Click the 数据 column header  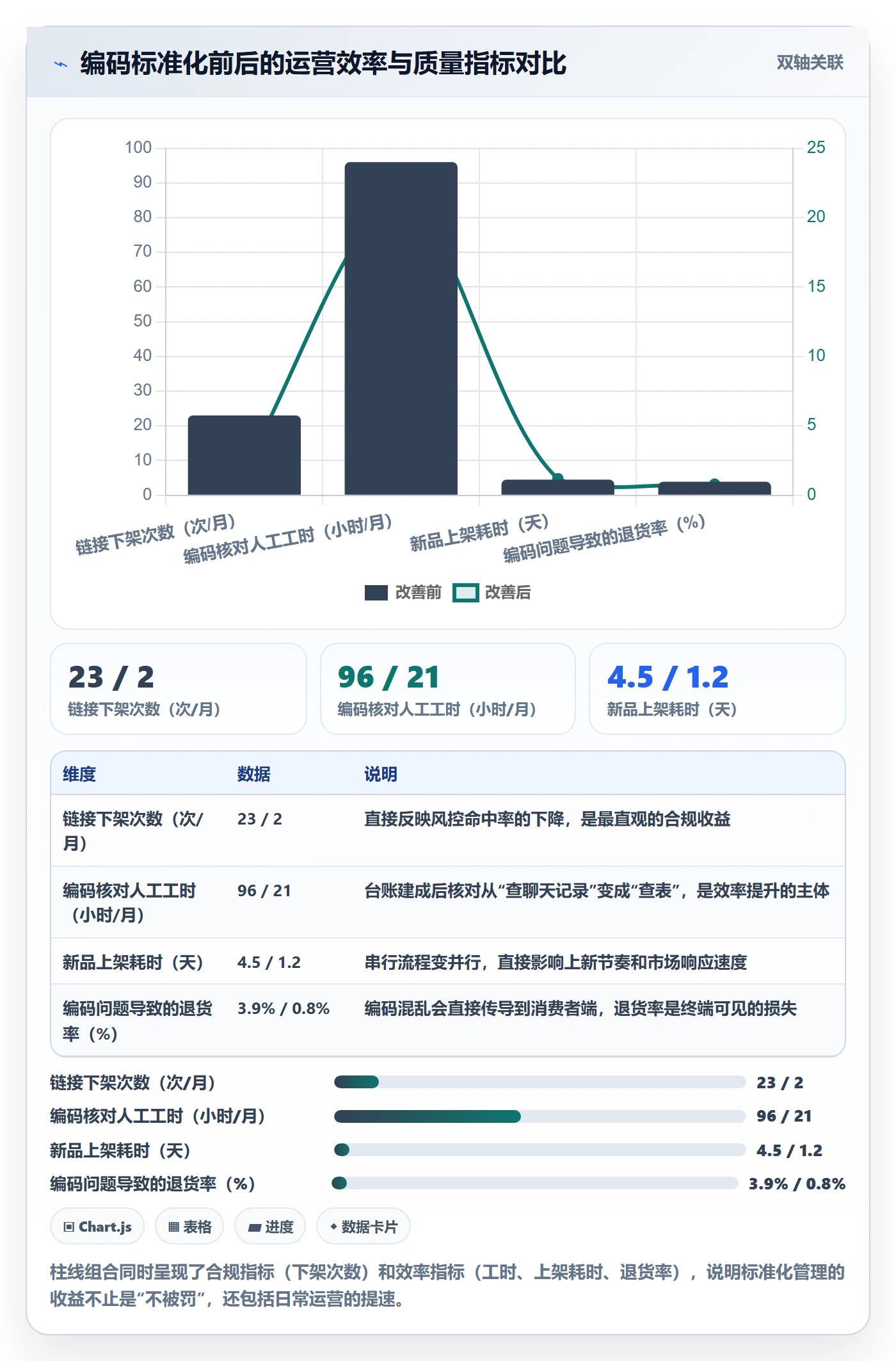pyautogui.click(x=254, y=774)
